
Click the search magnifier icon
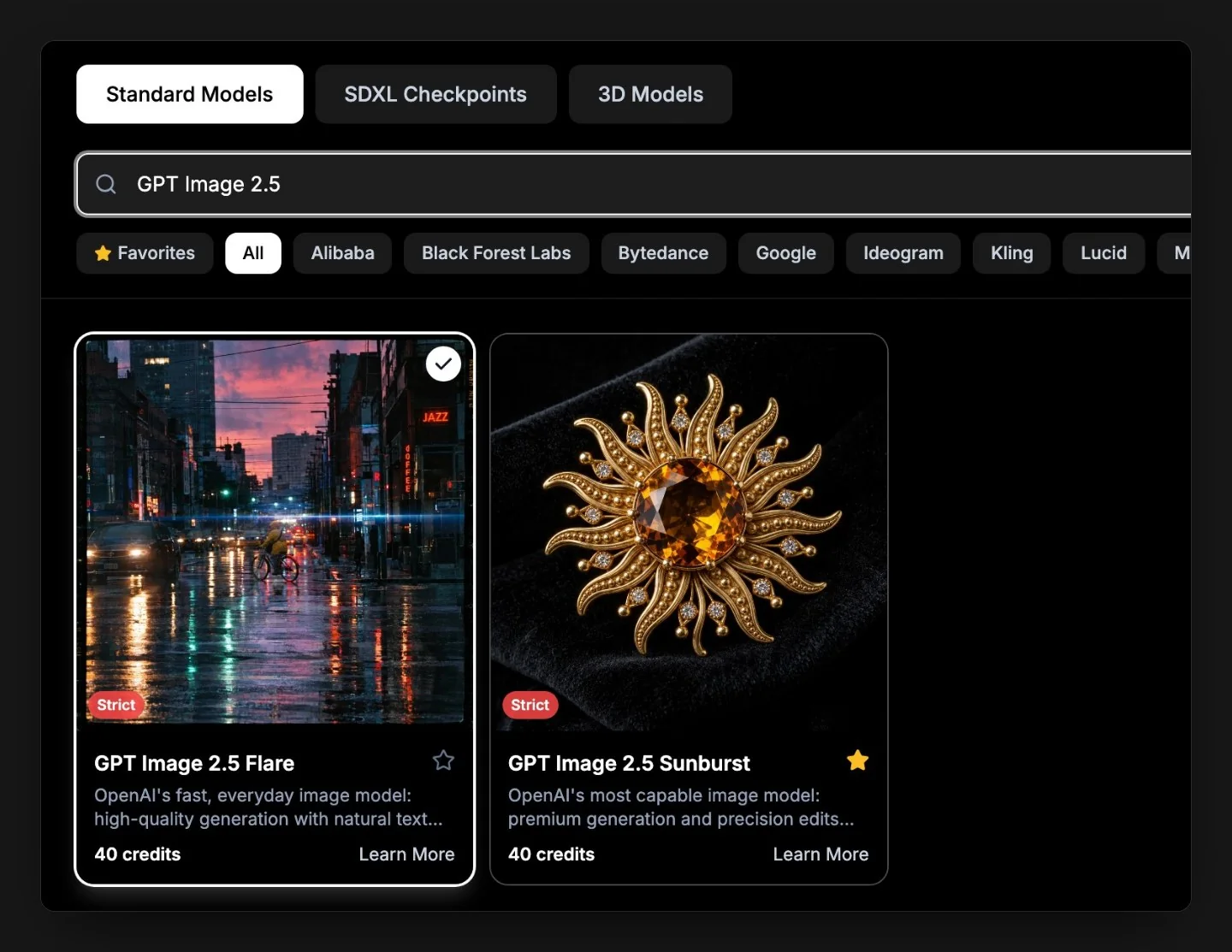pos(106,184)
